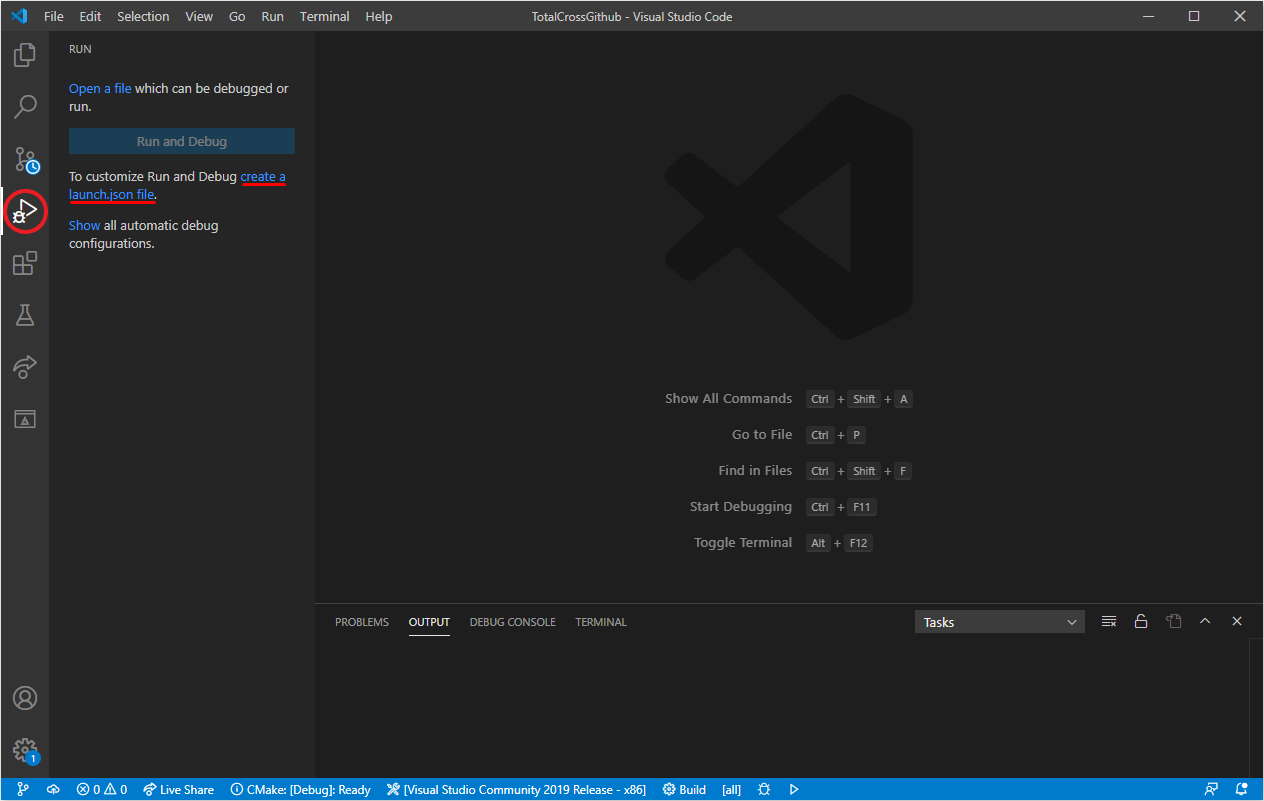The image size is (1264, 801).
Task: Switch to the TERMINAL tab
Action: (601, 622)
